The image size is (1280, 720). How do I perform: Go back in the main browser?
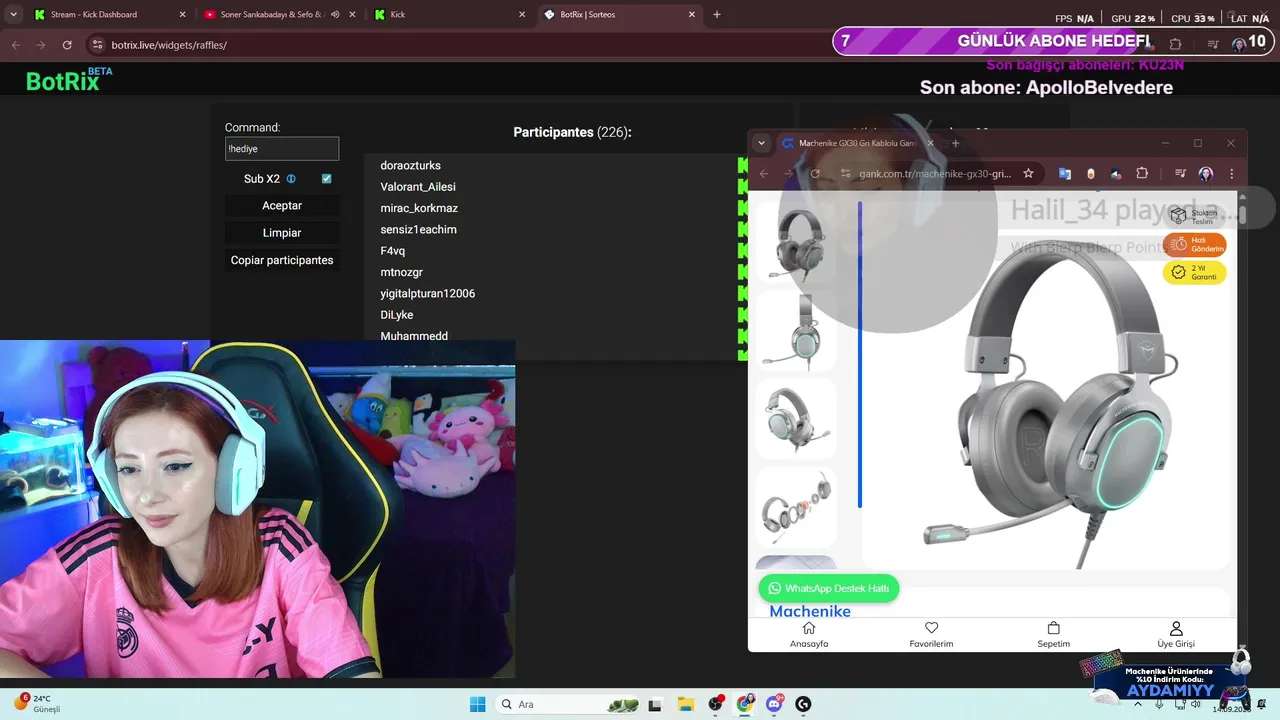(x=15, y=45)
